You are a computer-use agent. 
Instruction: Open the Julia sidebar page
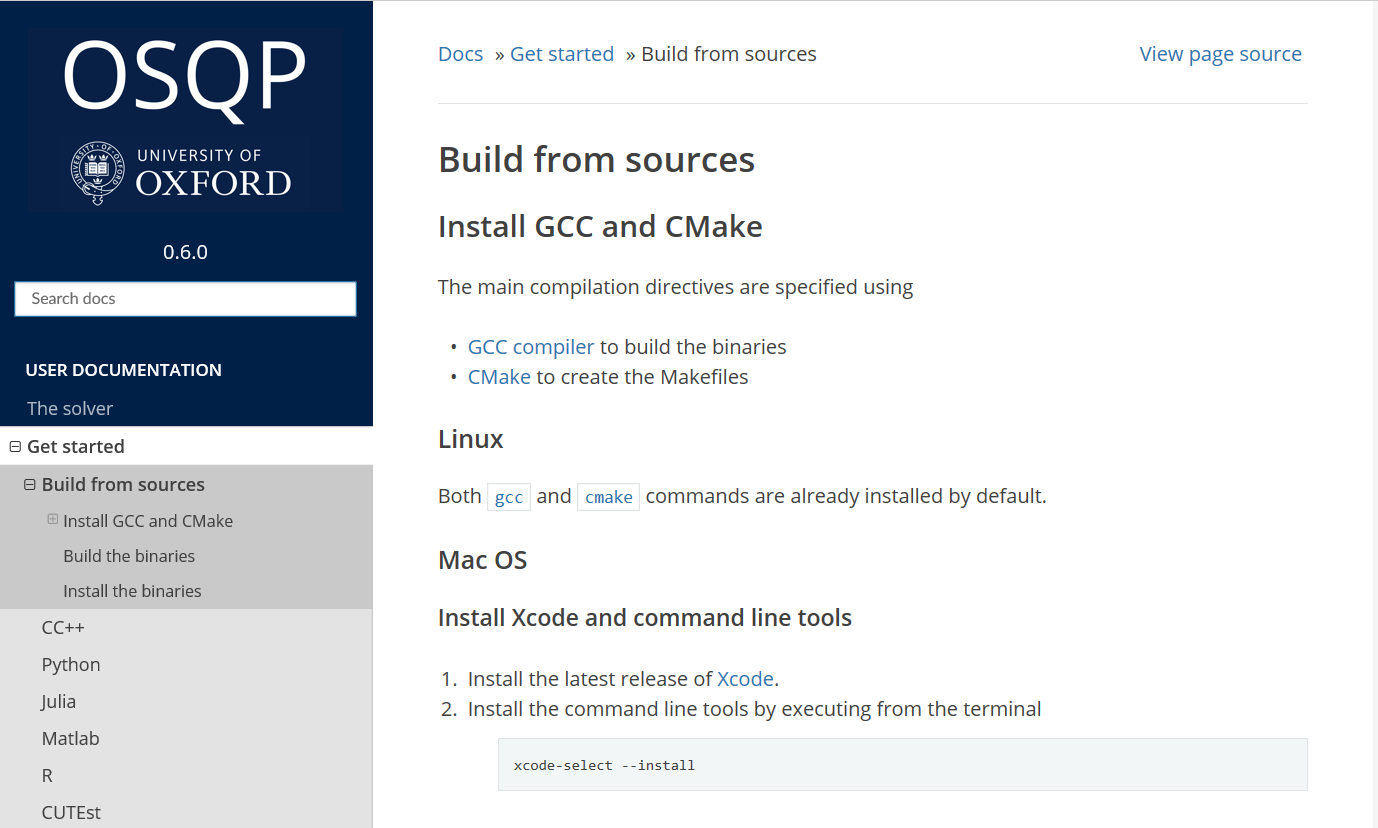pos(59,702)
